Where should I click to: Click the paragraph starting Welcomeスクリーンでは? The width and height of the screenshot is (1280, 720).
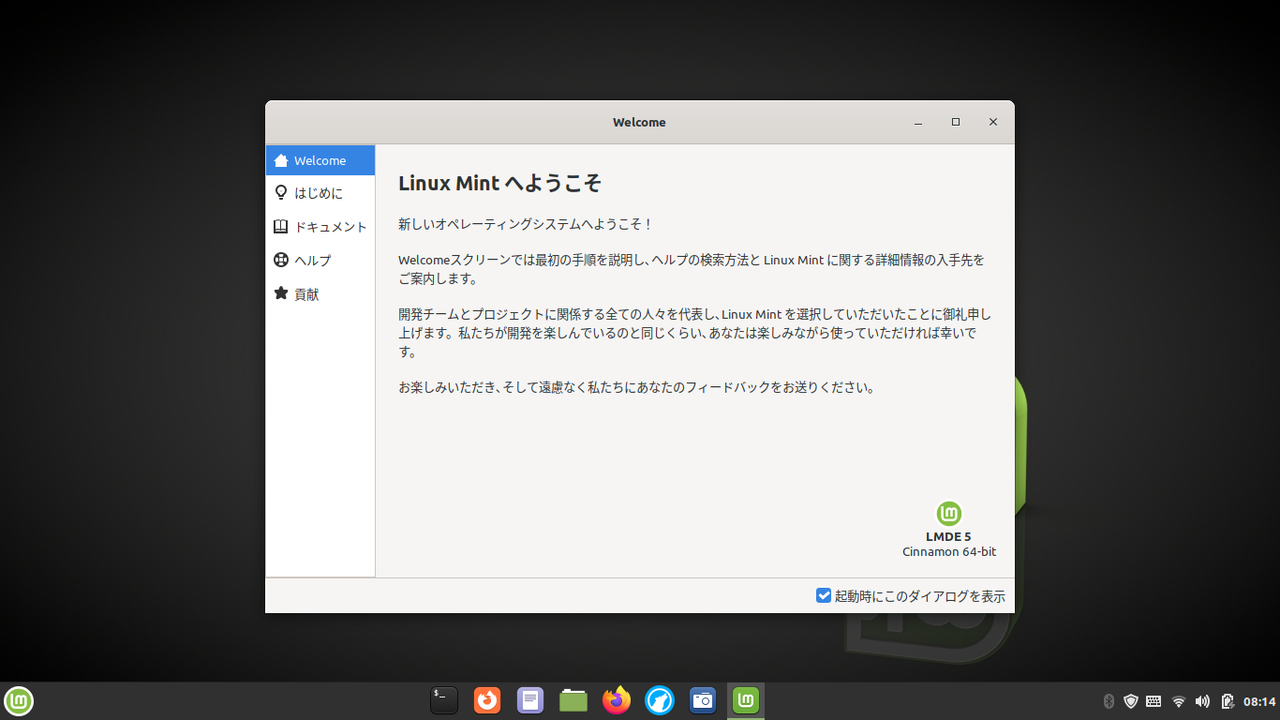pyautogui.click(x=691, y=269)
